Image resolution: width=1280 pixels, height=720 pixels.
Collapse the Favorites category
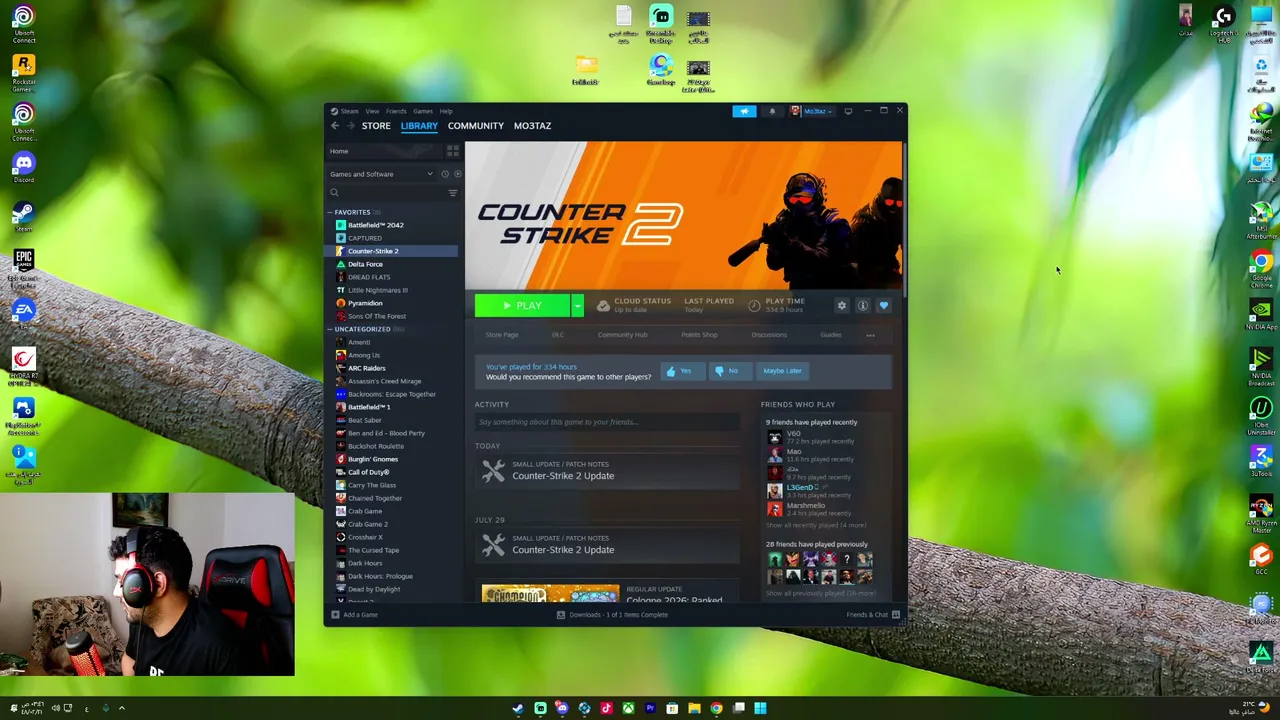(x=330, y=213)
